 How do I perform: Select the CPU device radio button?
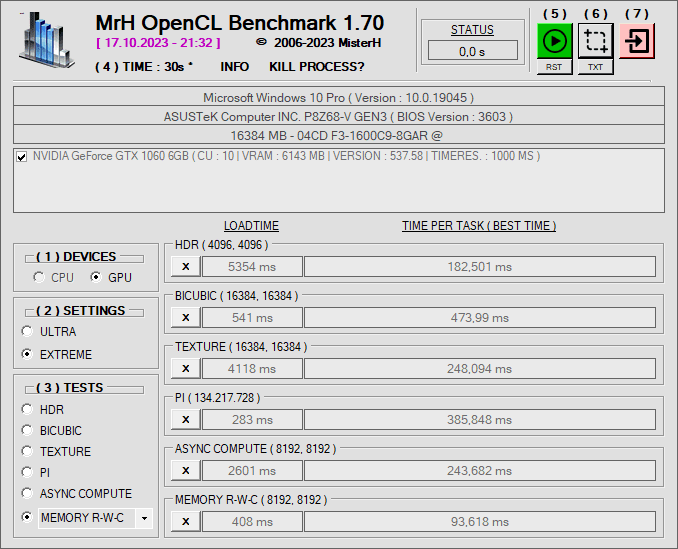tap(39, 277)
